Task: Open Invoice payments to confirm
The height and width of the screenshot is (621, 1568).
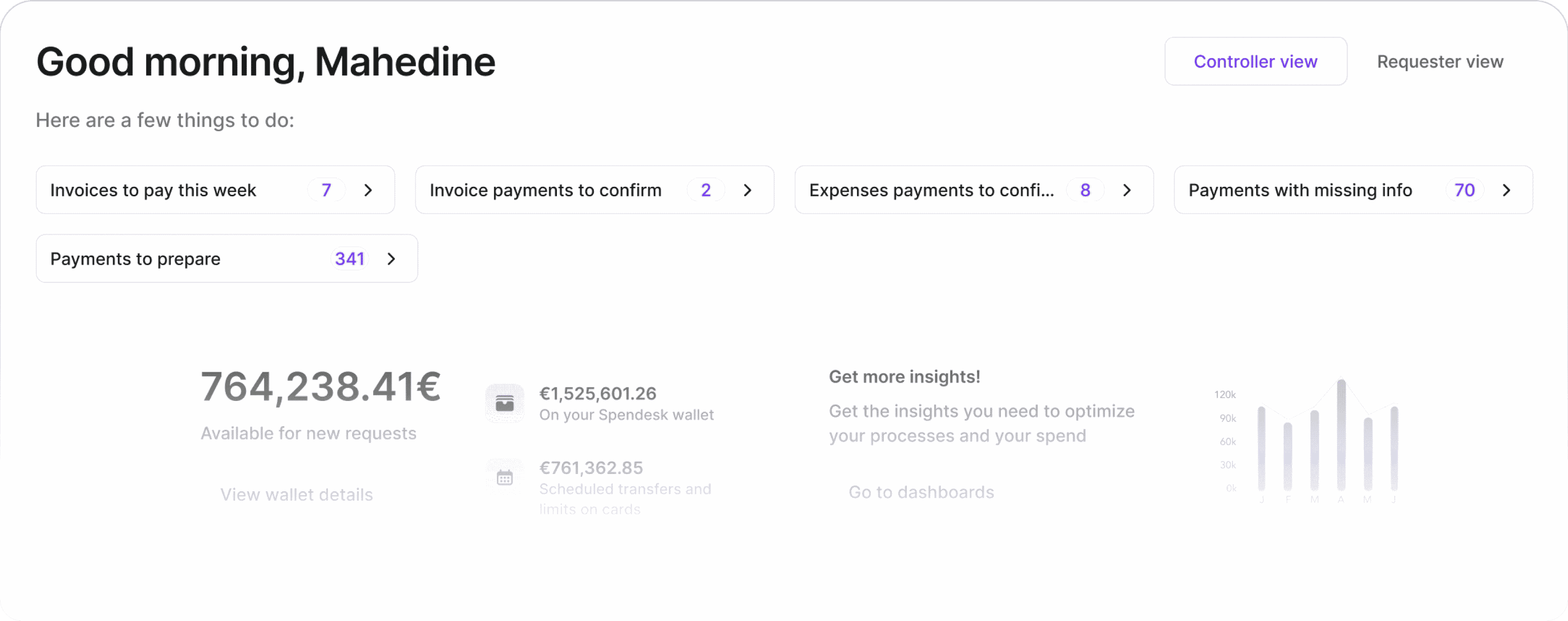Action: pos(595,190)
